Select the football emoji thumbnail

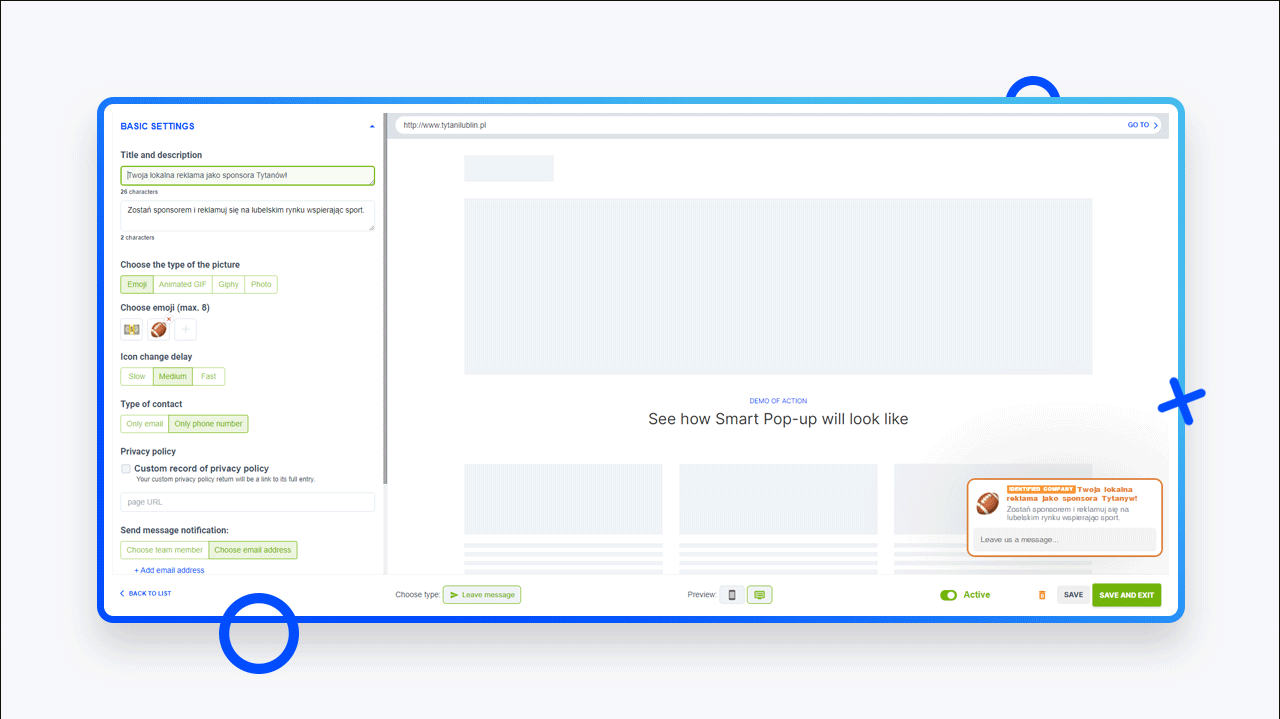158,329
